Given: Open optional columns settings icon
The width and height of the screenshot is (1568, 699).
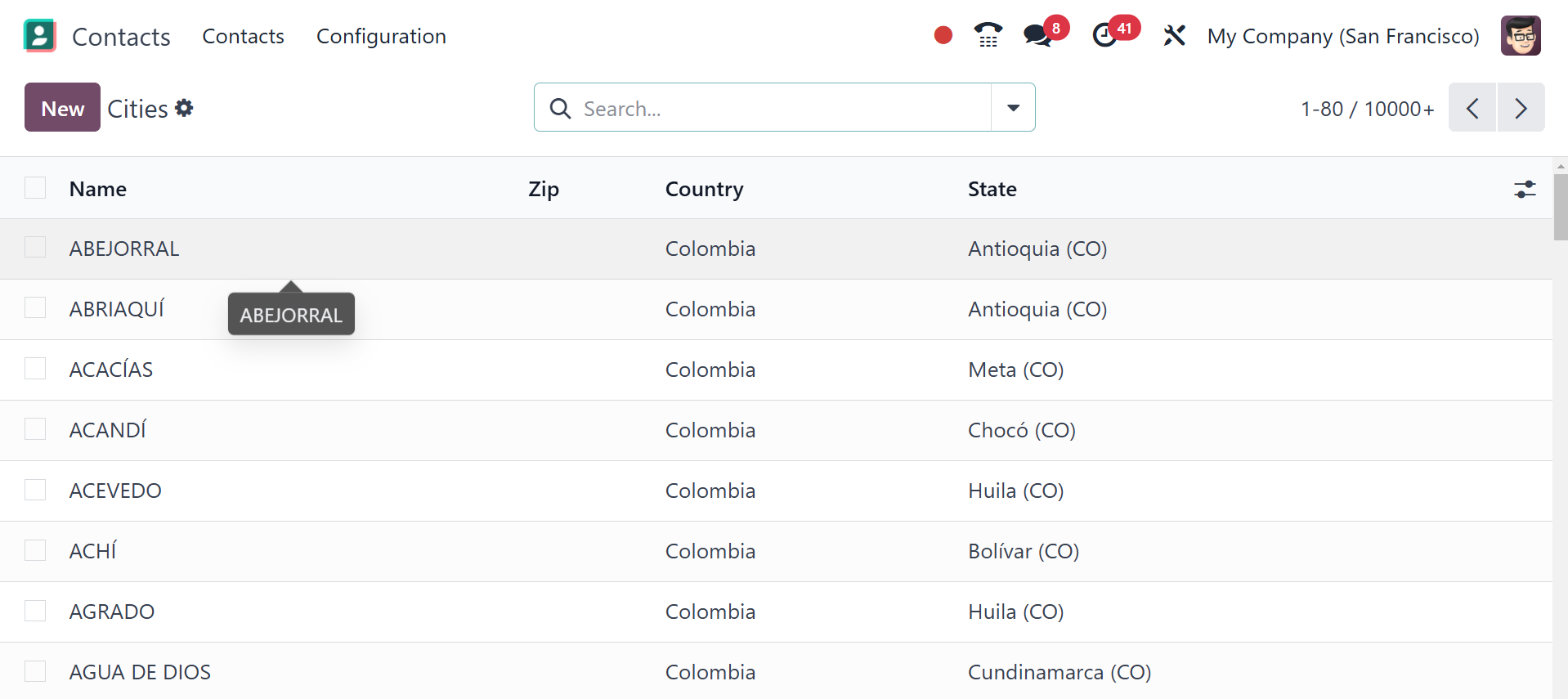Looking at the screenshot, I should (x=1525, y=190).
